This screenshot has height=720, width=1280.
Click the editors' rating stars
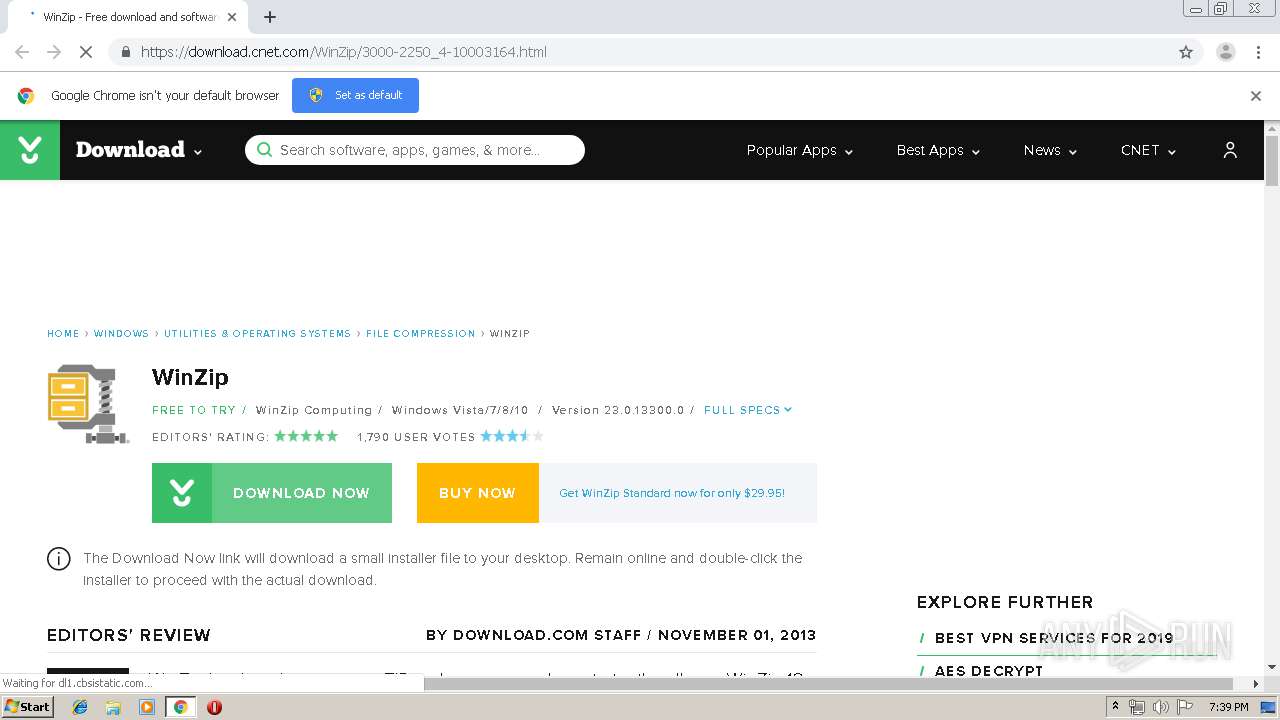coord(306,436)
